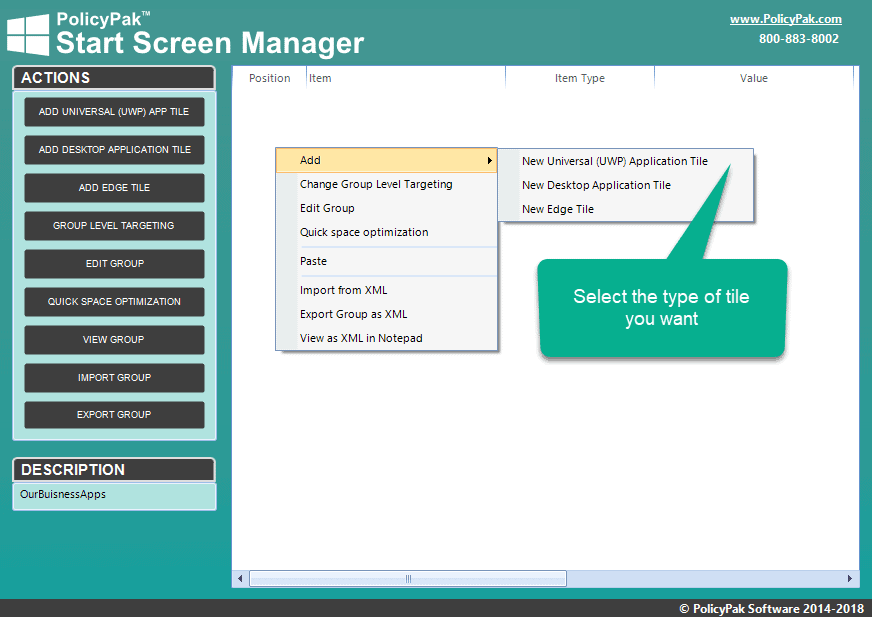Click the Export Group button
Screen dimensions: 872x617
(x=114, y=414)
